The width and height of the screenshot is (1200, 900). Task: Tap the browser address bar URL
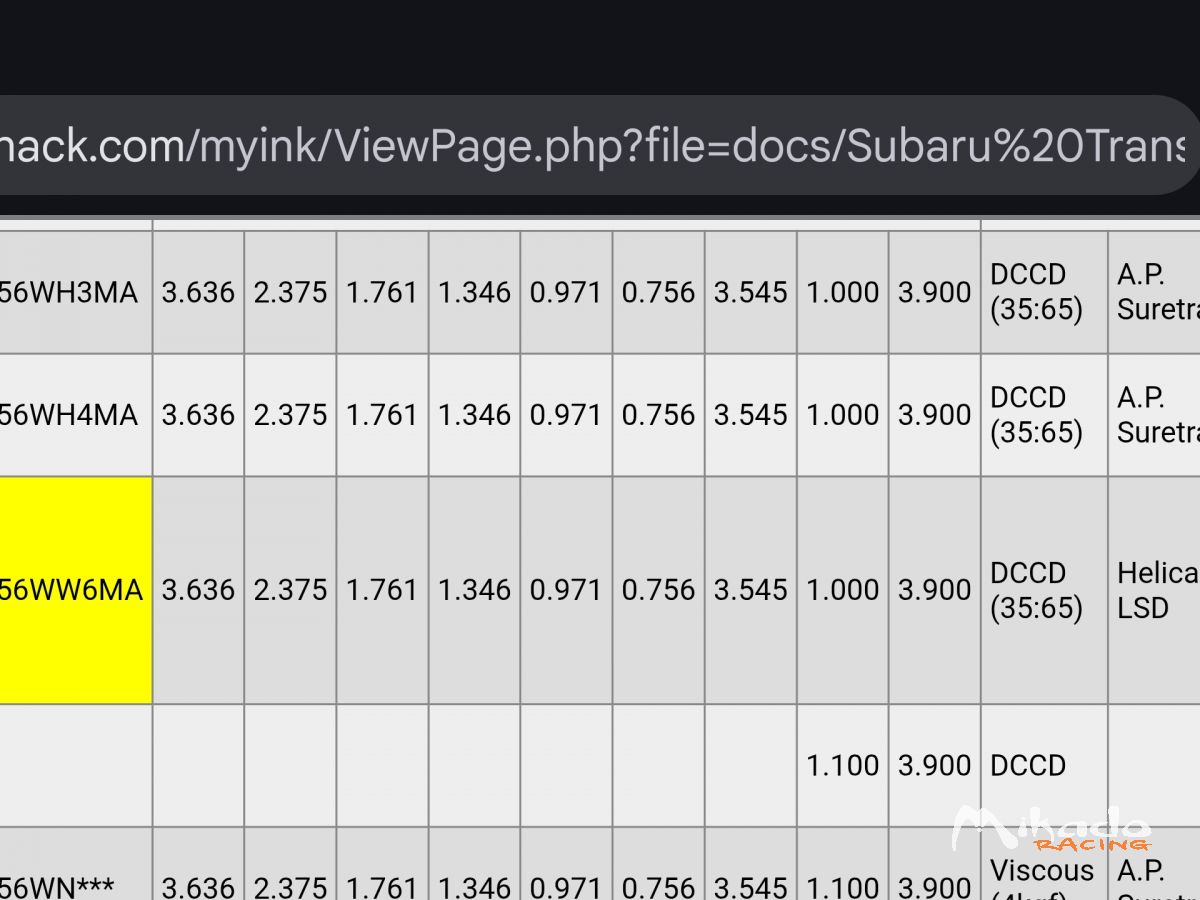click(592, 146)
